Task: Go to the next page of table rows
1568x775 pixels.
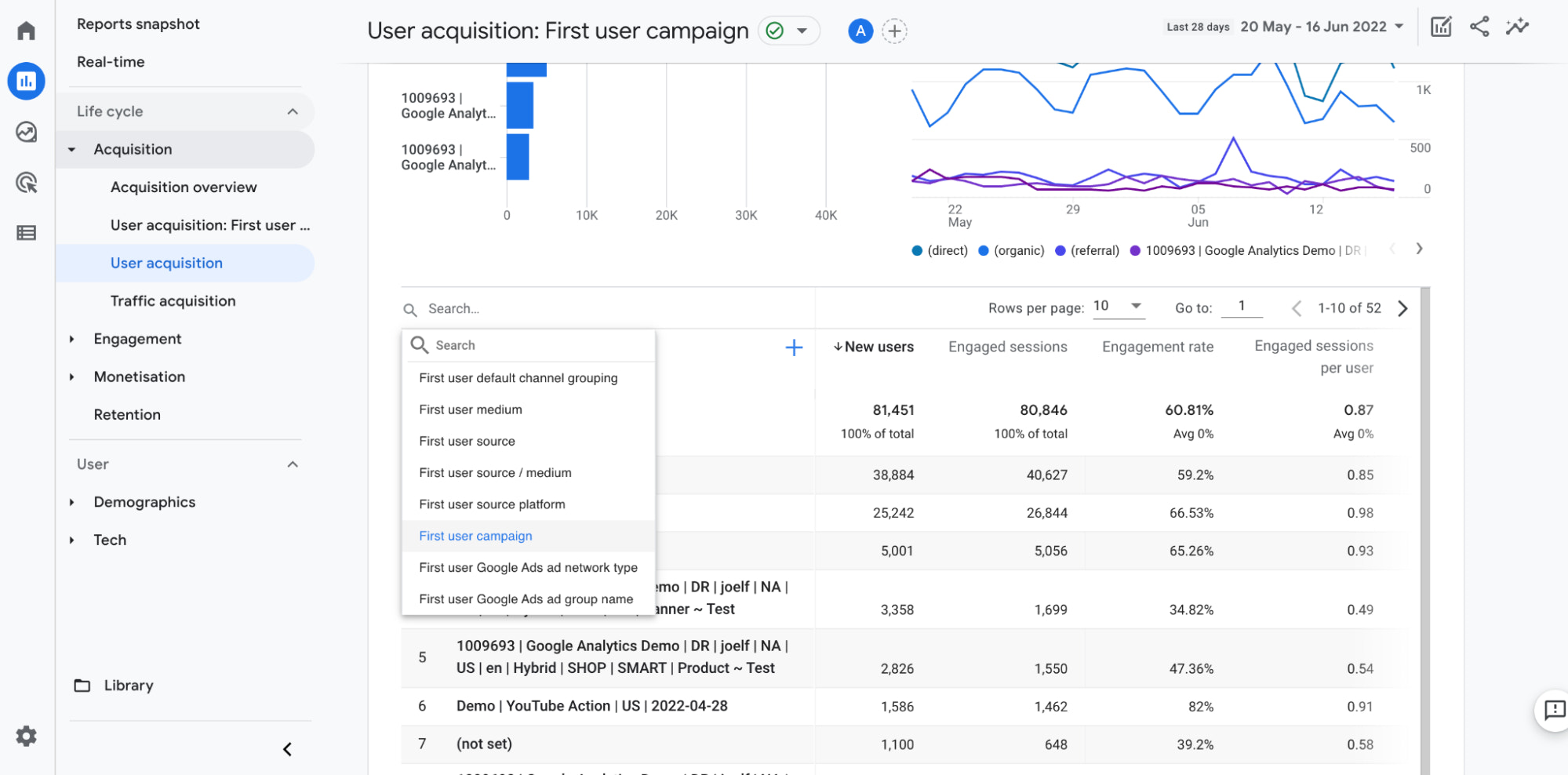Action: coord(1403,308)
